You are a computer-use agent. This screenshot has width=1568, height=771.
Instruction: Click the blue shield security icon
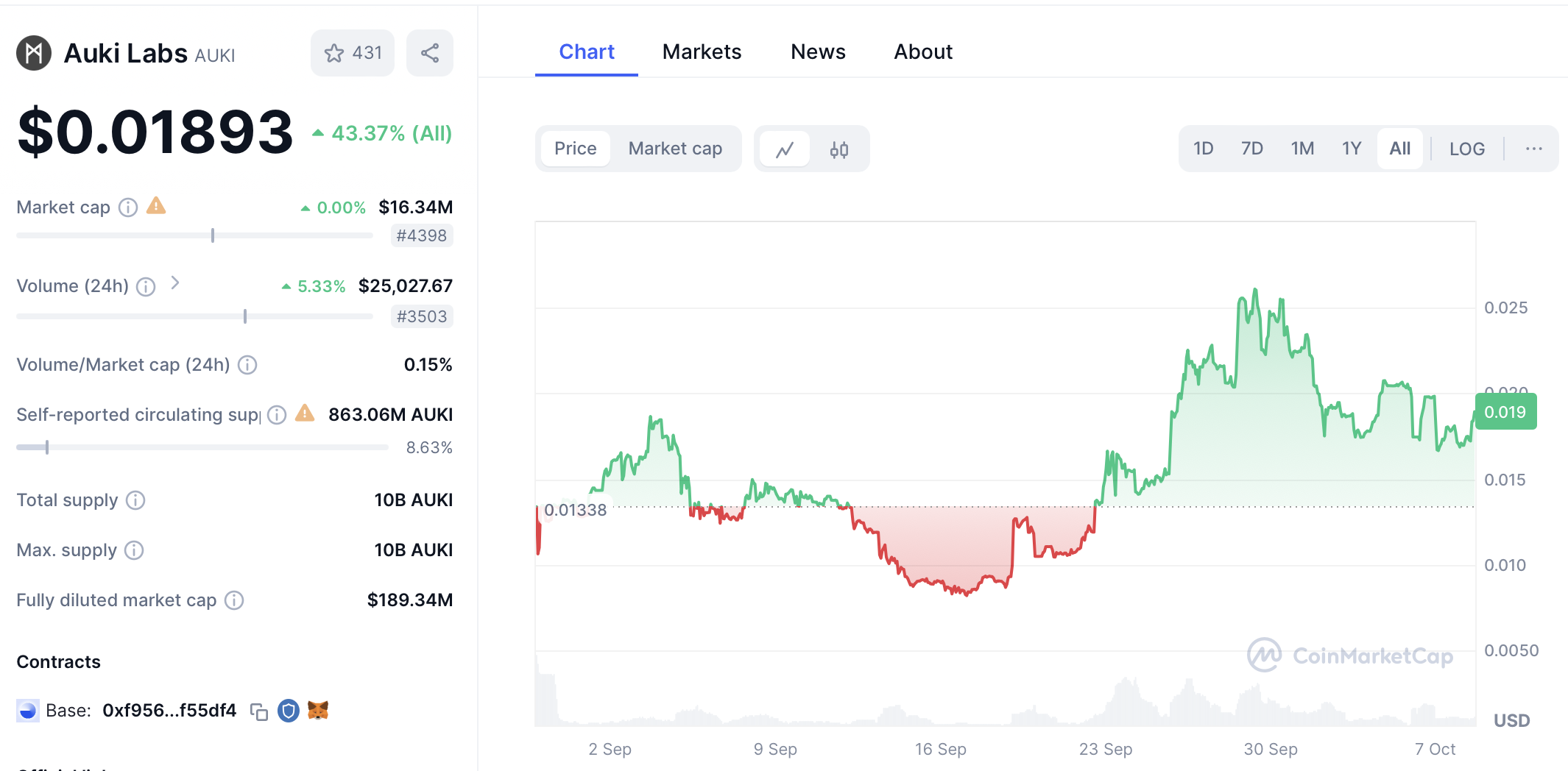pos(289,711)
